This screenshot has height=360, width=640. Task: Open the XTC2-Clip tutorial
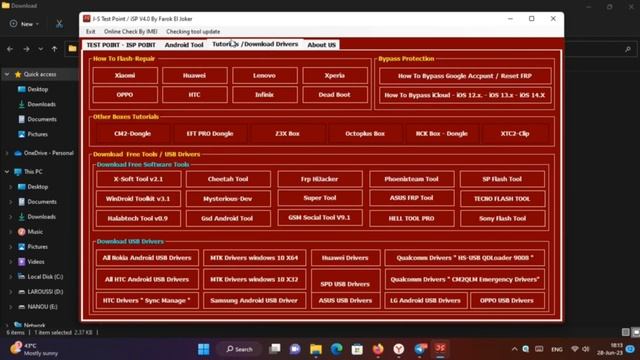tap(515, 133)
